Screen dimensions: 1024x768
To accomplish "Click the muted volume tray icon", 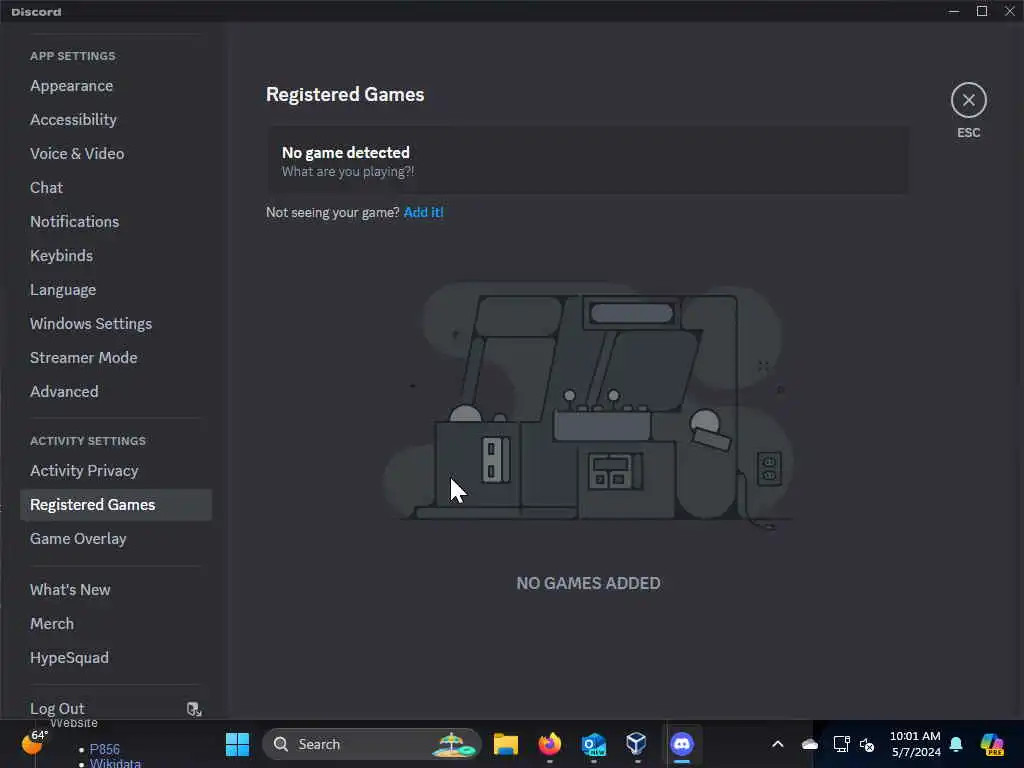I will [x=867, y=744].
